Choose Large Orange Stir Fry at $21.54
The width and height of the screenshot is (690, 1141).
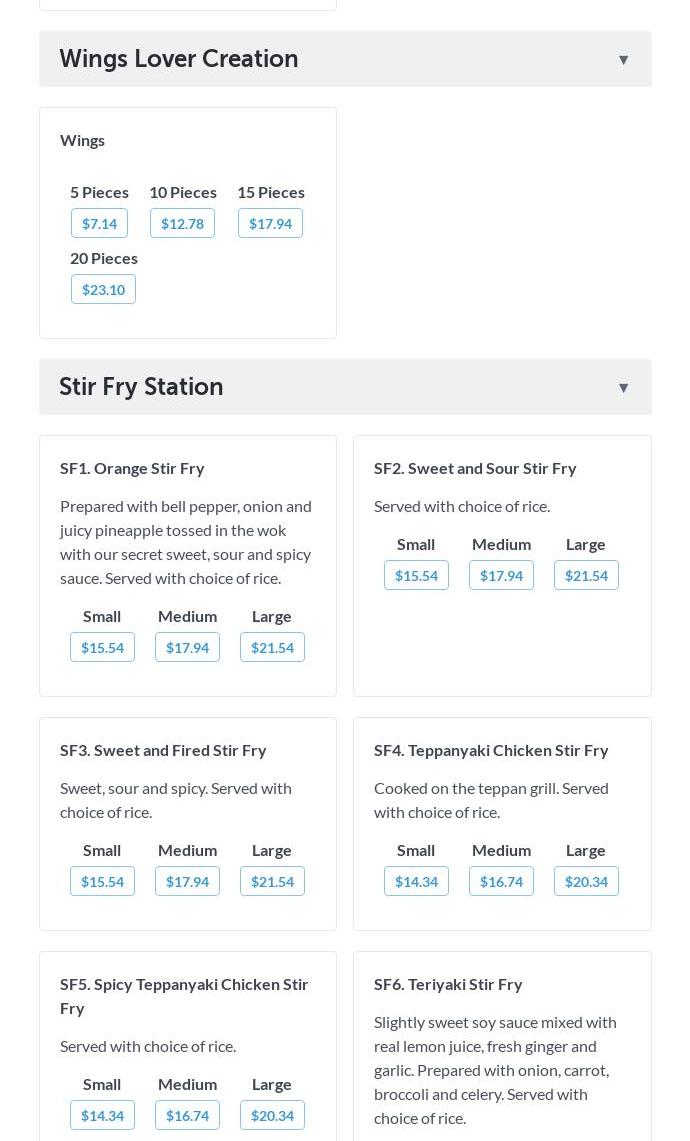point(272,648)
